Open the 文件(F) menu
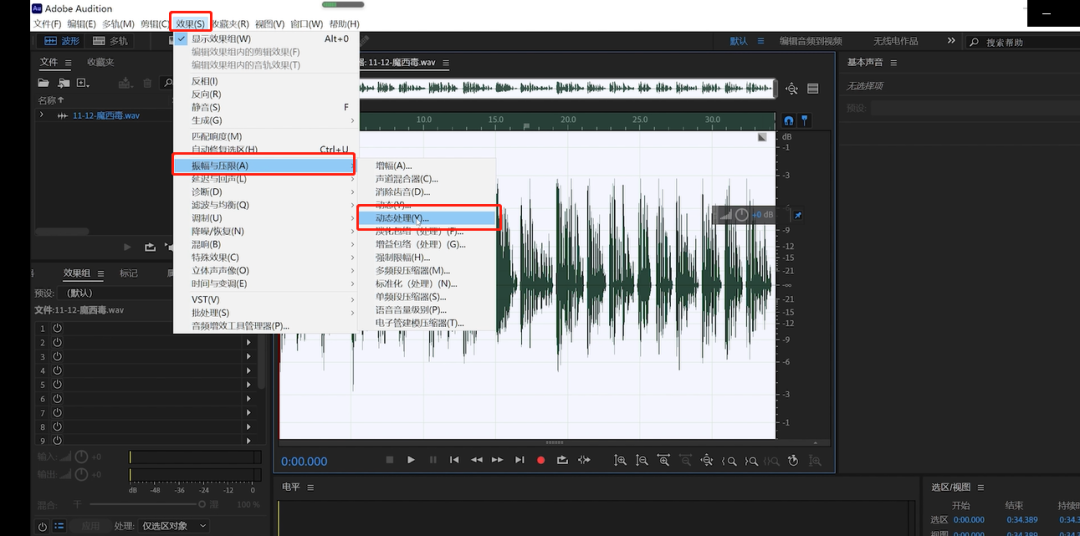 pyautogui.click(x=47, y=24)
